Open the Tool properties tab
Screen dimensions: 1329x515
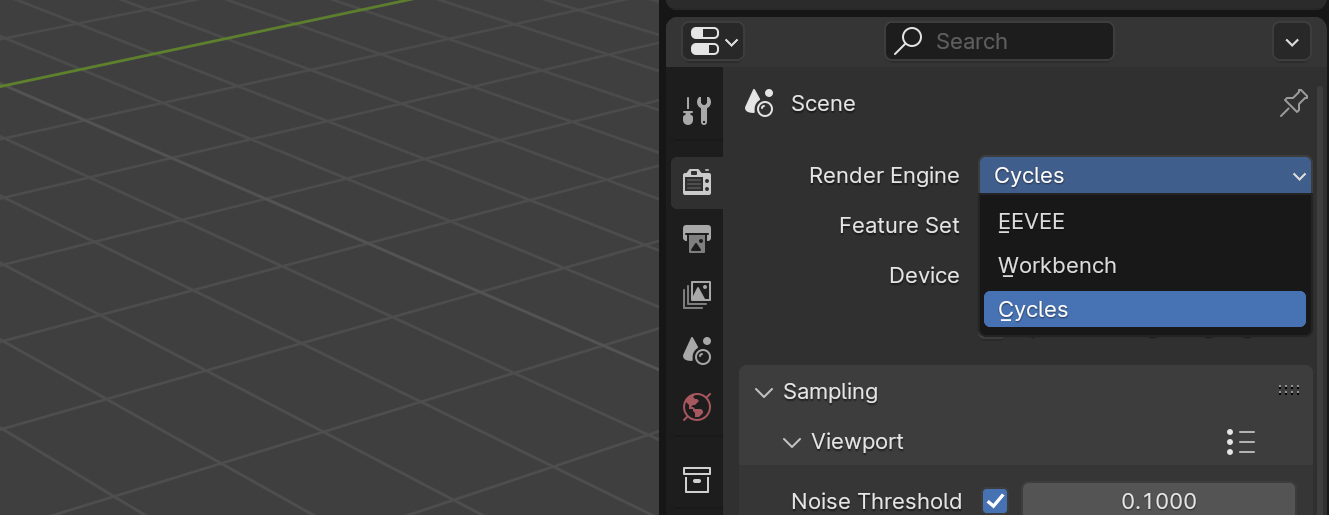pos(696,110)
